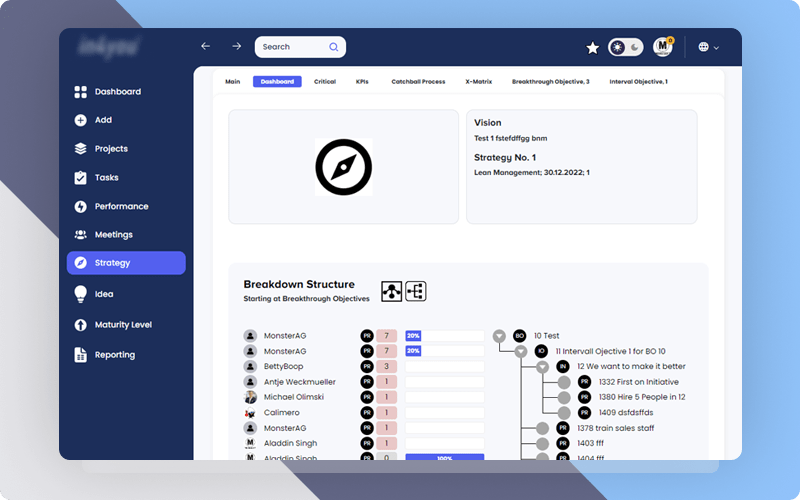Click the BO badge next to 10 Test
This screenshot has height=500, width=800.
coord(519,336)
